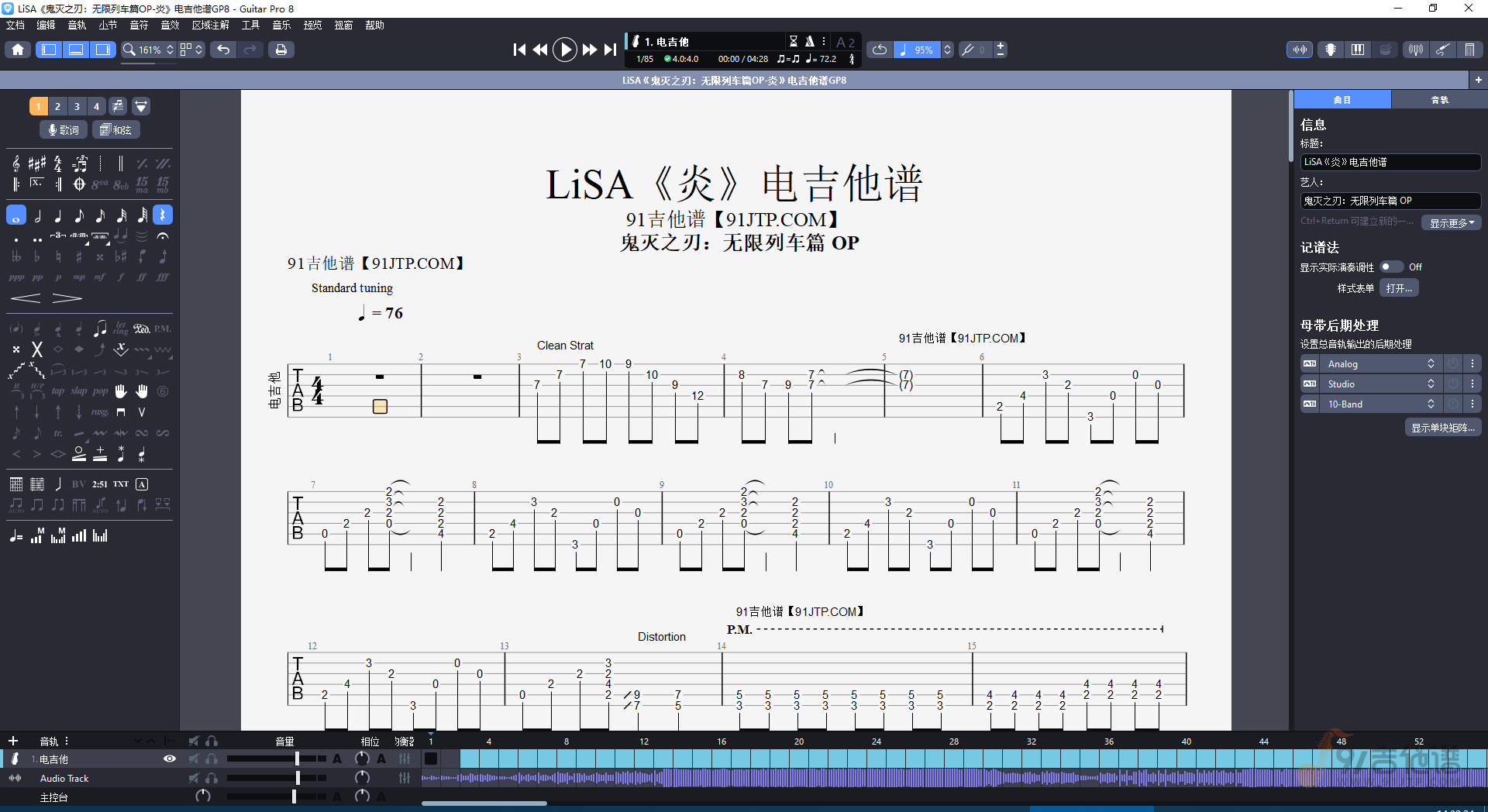The width and height of the screenshot is (1488, 812).
Task: Toggle relative speed 95% playback
Action: click(x=918, y=50)
